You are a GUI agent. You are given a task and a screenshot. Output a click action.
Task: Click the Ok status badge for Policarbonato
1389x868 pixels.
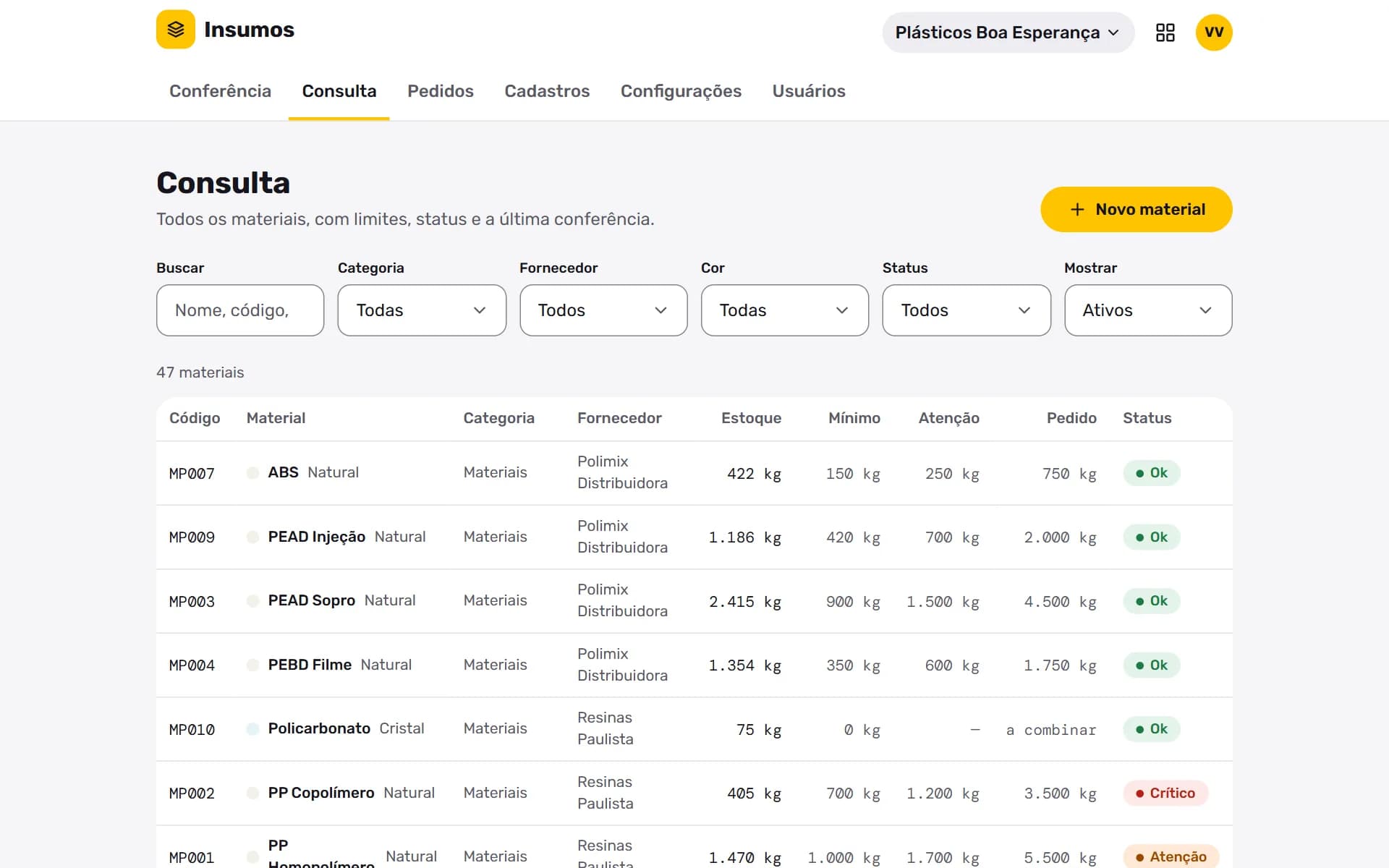coord(1152,729)
